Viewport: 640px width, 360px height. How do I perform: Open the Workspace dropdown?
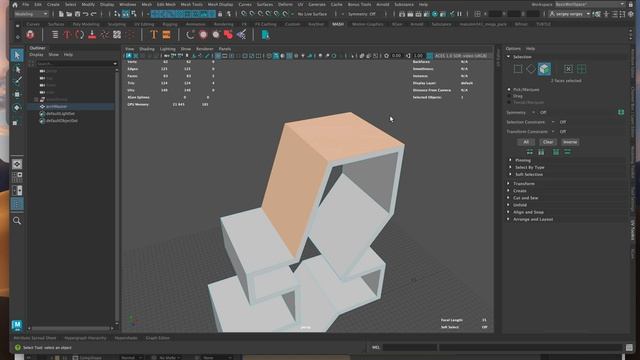point(590,4)
